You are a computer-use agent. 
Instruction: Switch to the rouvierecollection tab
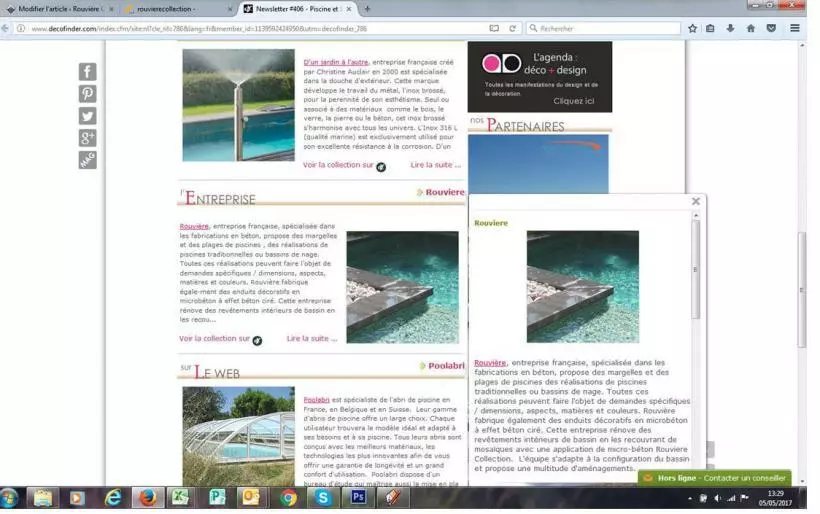[180, 9]
